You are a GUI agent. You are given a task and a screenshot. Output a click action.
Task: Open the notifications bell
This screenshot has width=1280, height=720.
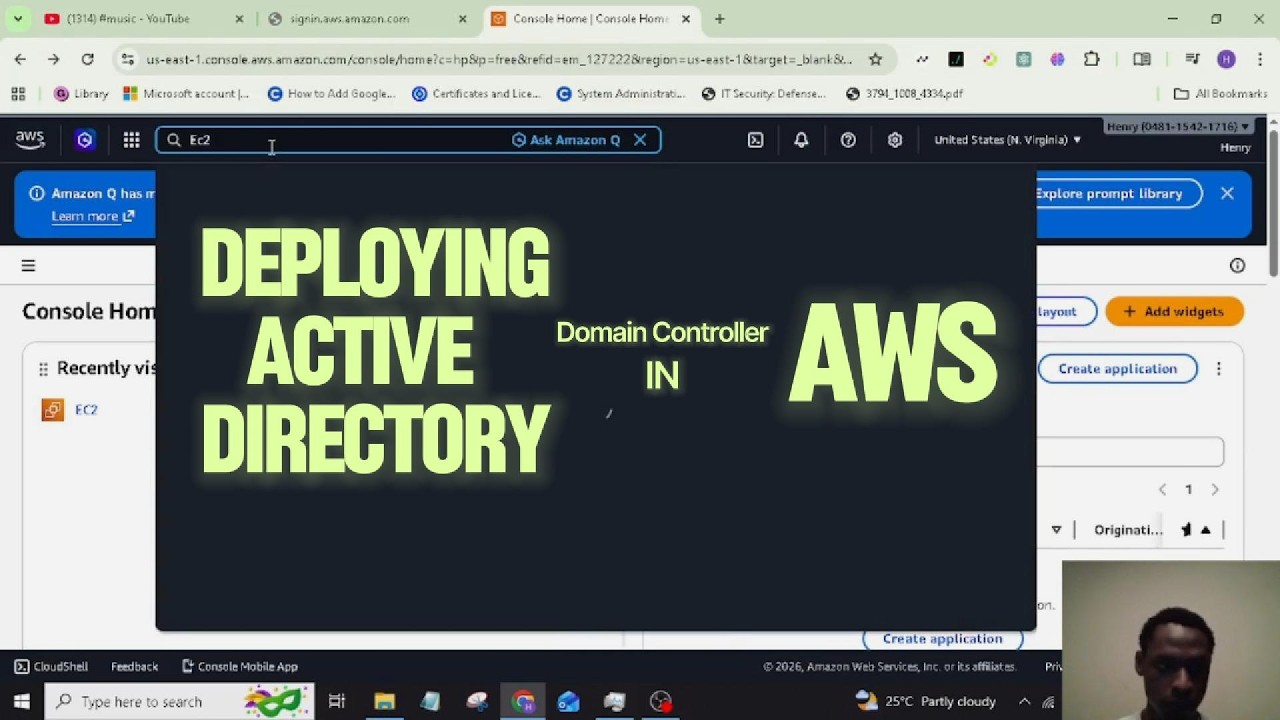point(801,140)
